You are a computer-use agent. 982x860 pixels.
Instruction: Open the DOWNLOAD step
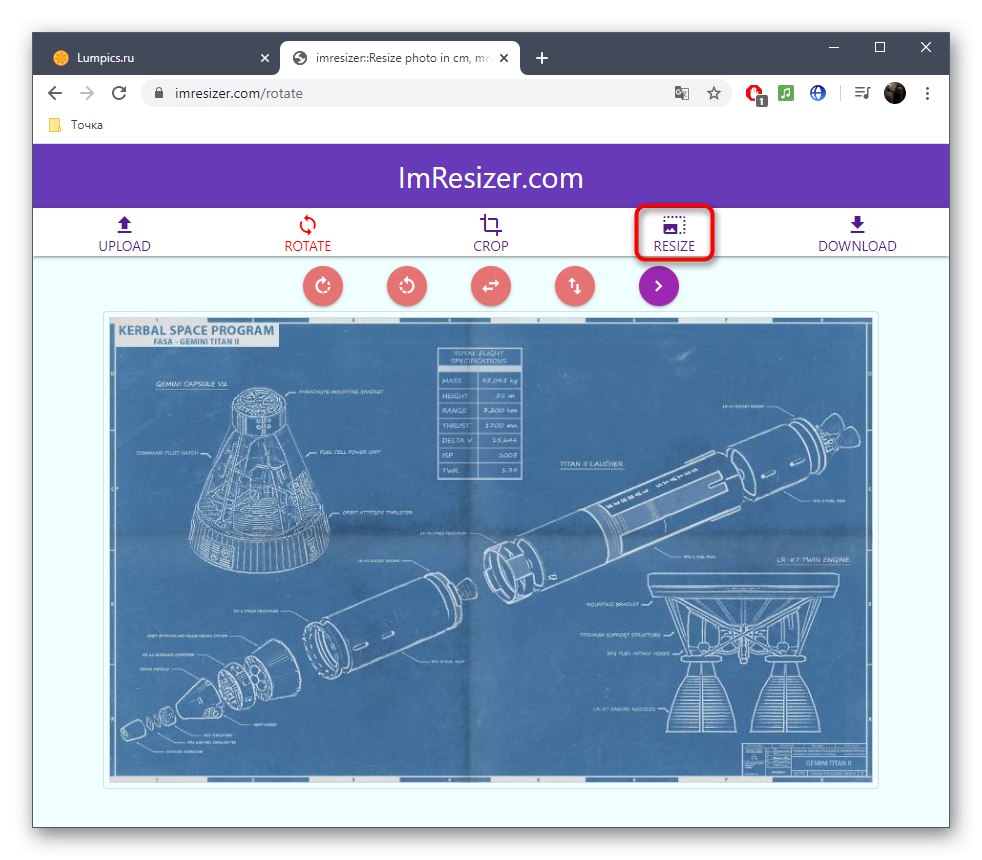click(x=857, y=234)
